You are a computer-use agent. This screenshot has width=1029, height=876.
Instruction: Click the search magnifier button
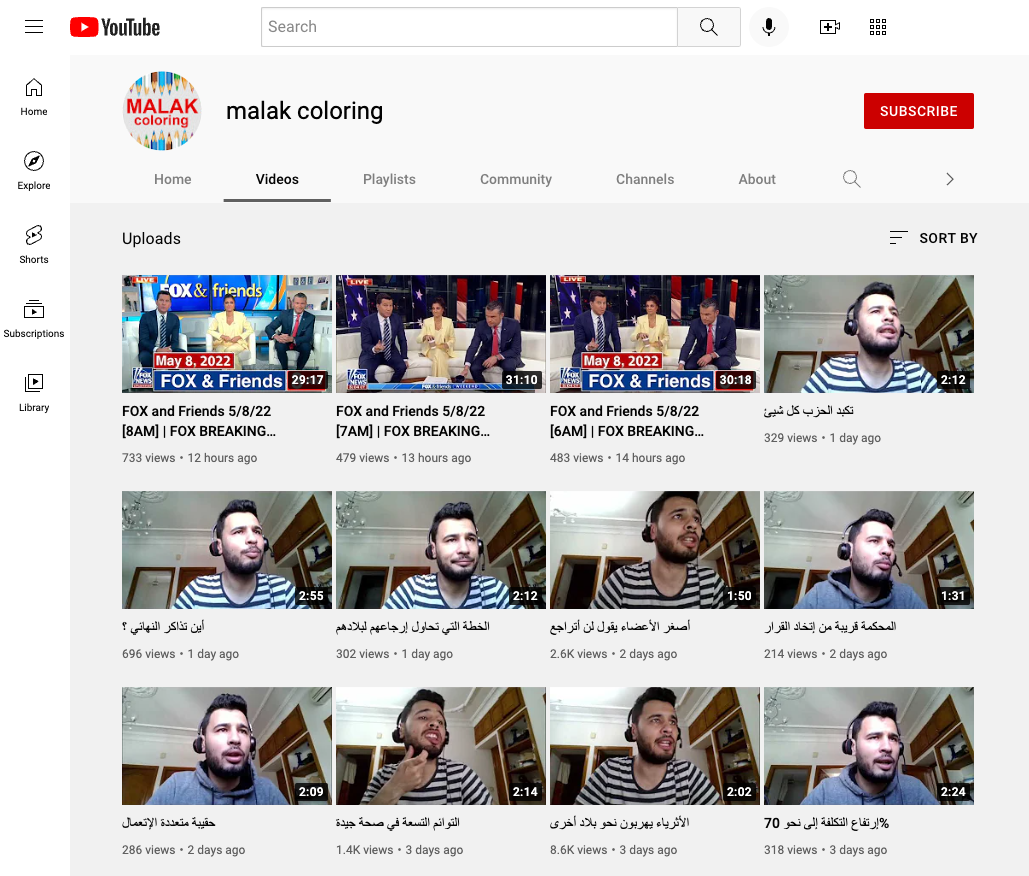coord(708,27)
